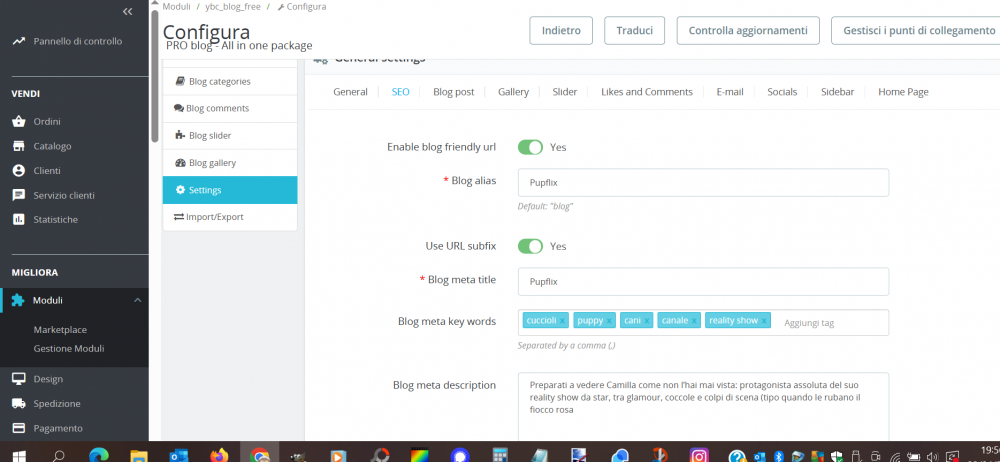Screen dimensions: 1000x462
Task: Click the Moduli puzzle icon
Action: 18,301
